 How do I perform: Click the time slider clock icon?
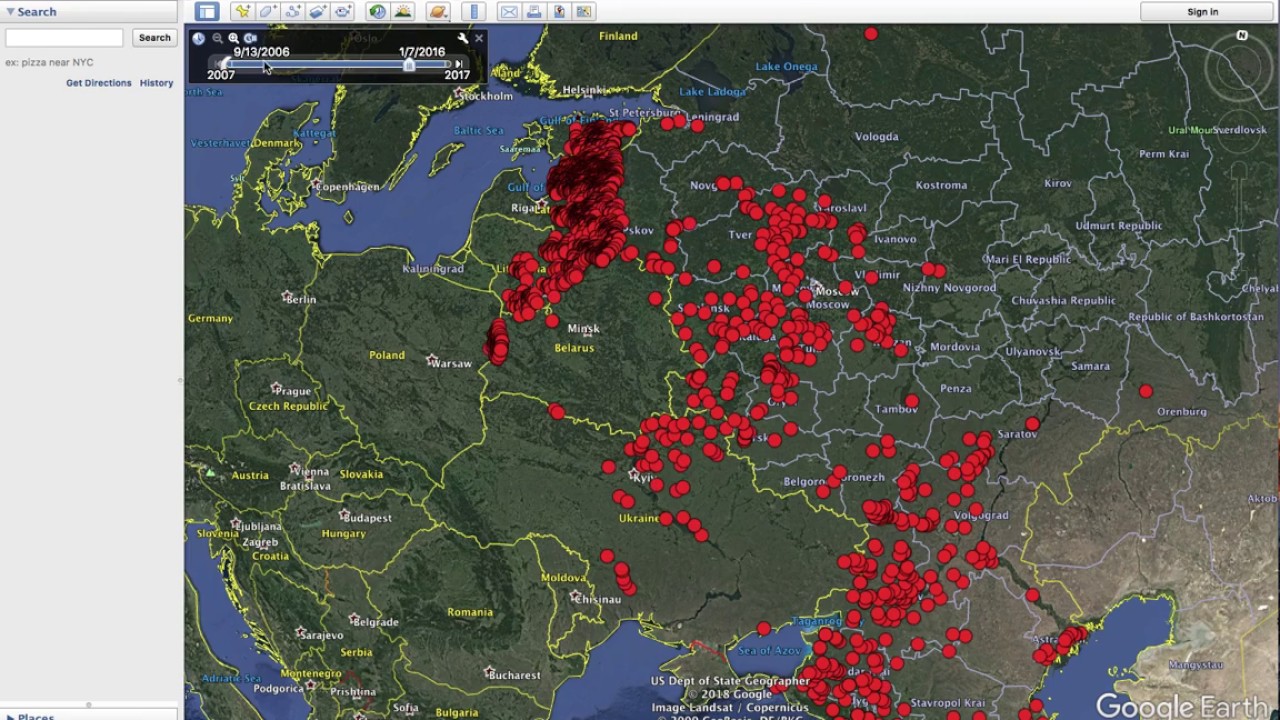click(x=198, y=38)
